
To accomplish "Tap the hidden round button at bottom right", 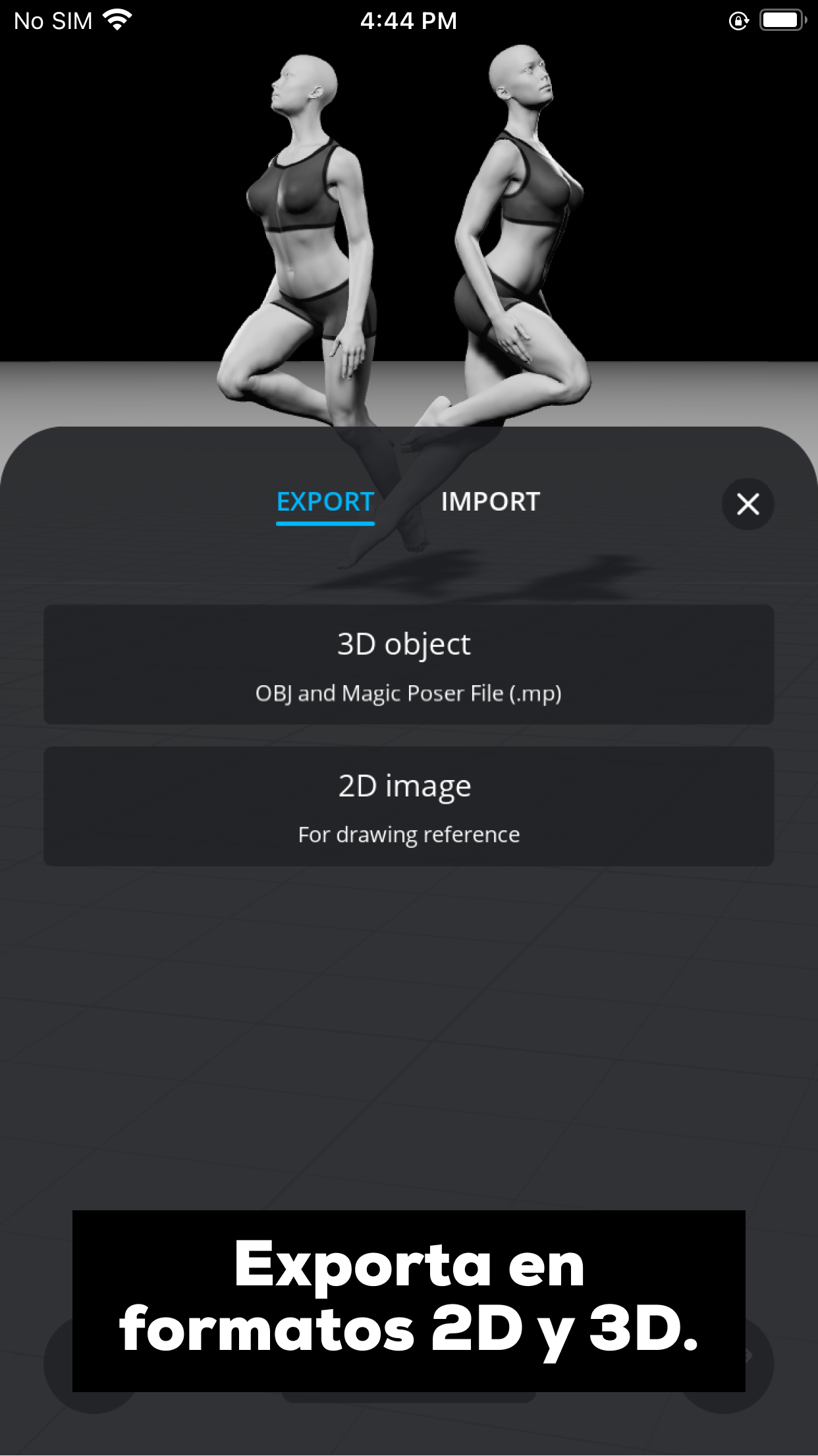I will point(759,1364).
